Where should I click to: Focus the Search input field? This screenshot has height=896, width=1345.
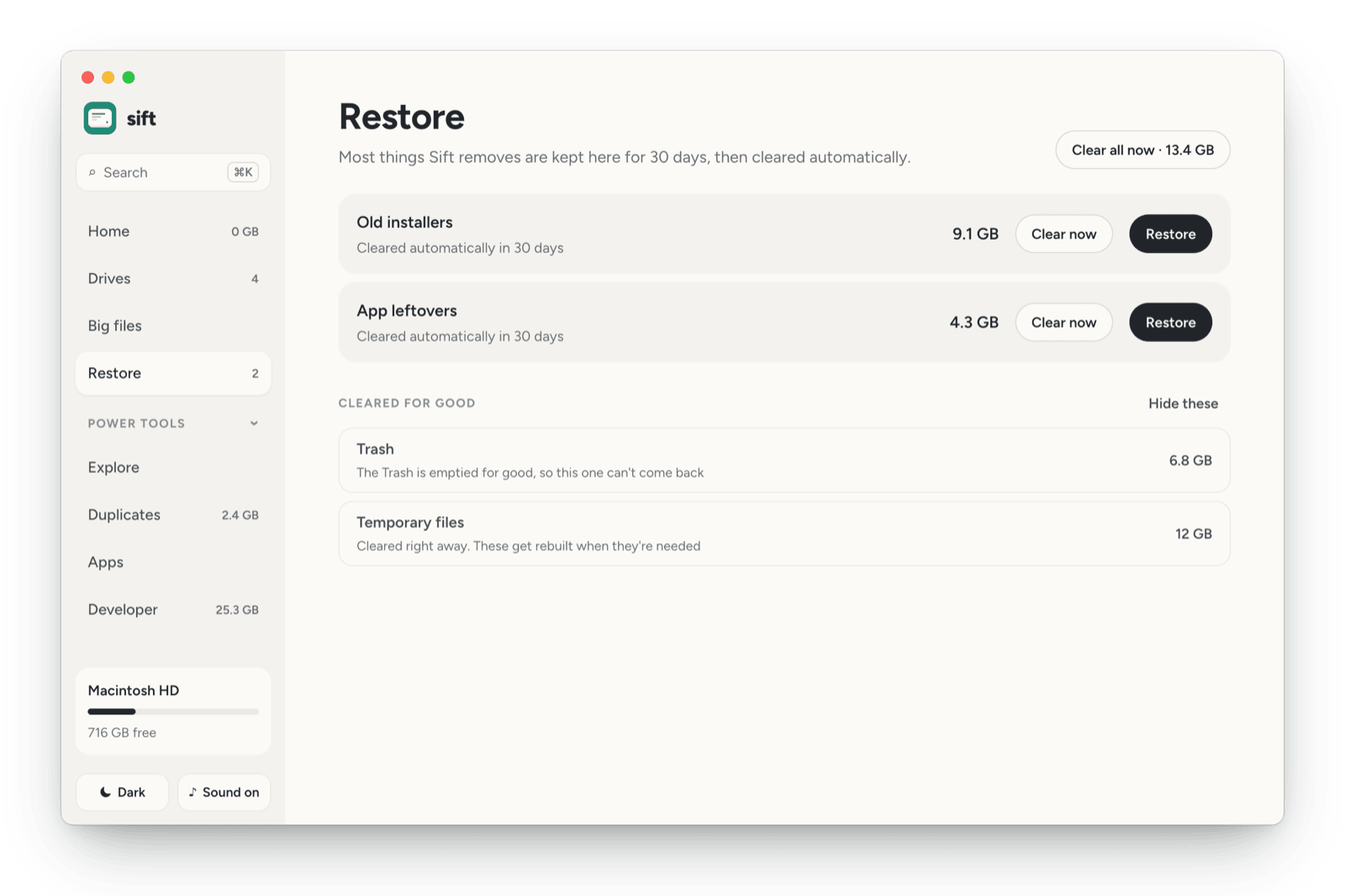click(173, 172)
